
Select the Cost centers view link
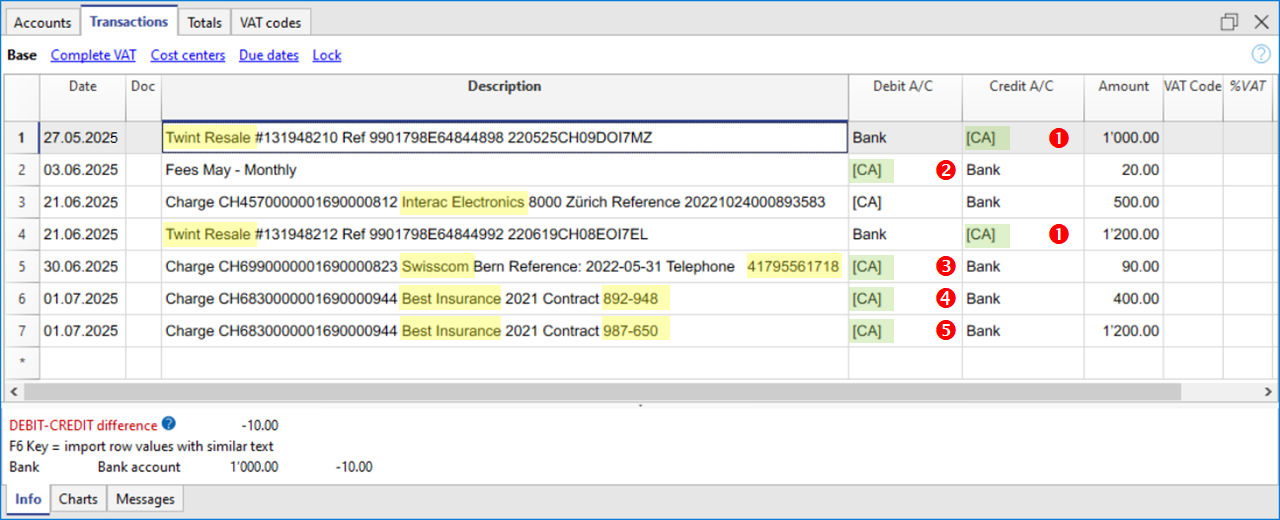[187, 55]
